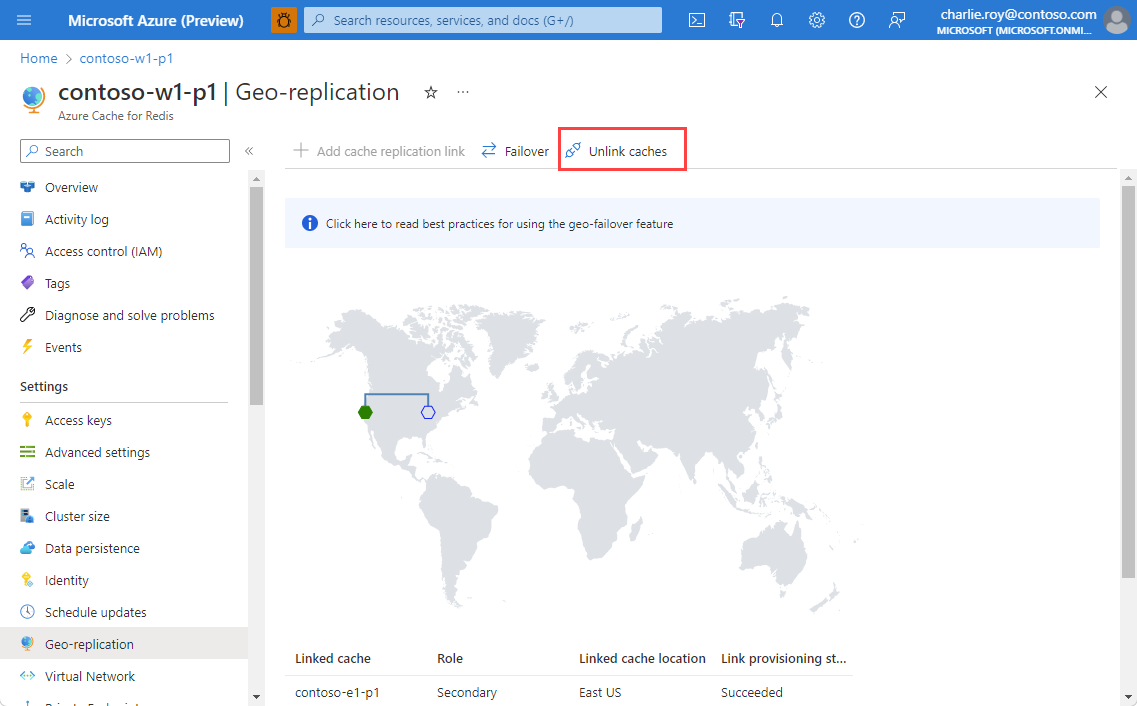Open the ellipsis more options menu

pyautogui.click(x=463, y=92)
